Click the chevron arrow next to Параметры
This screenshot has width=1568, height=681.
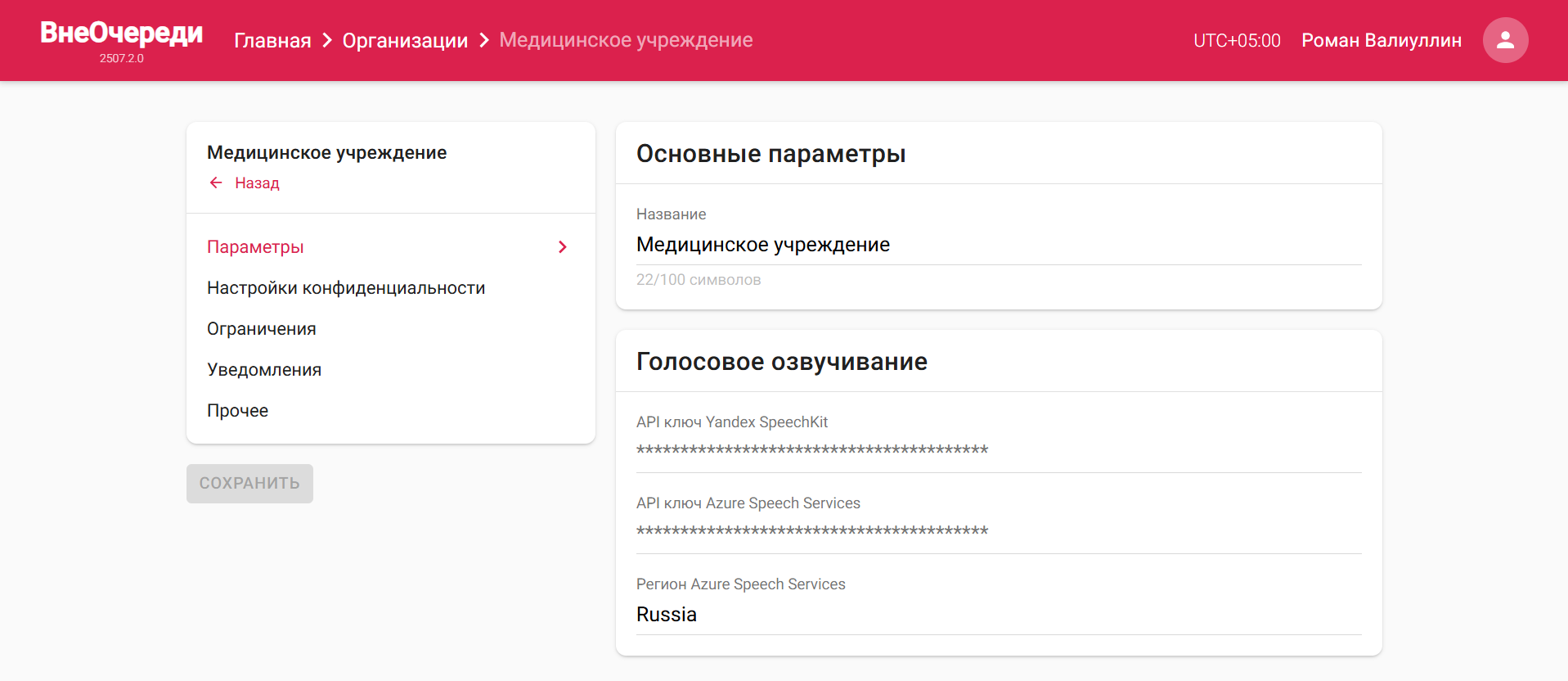[563, 247]
